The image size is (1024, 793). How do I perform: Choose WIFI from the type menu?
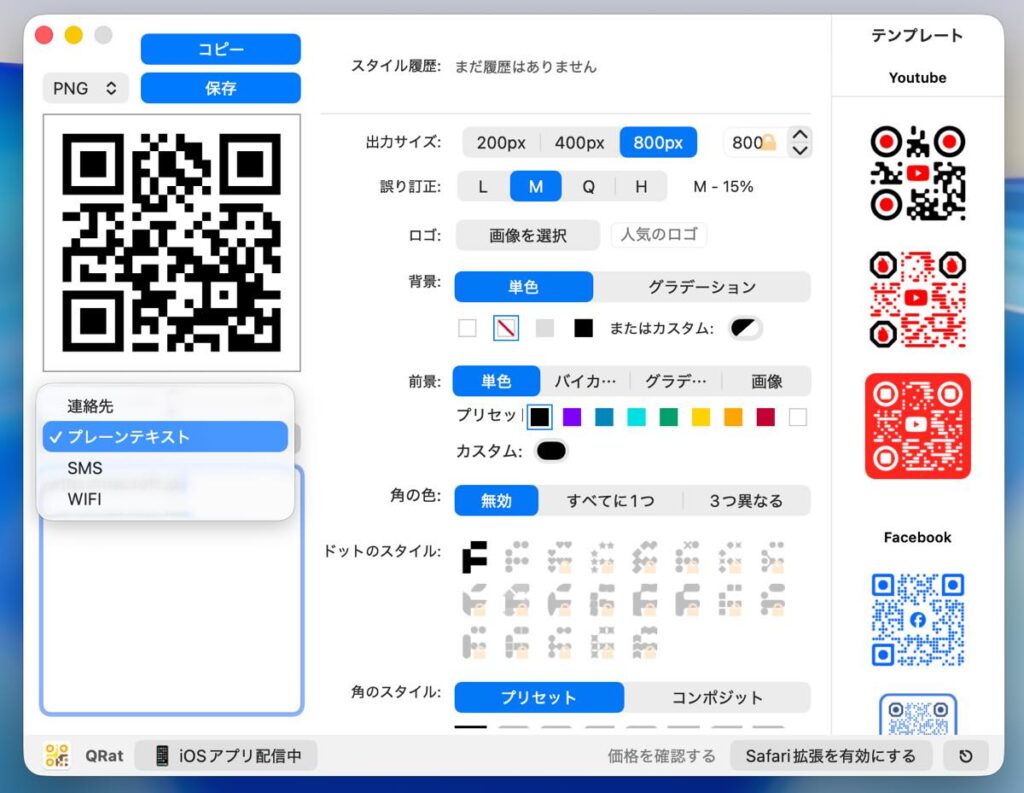(x=85, y=499)
